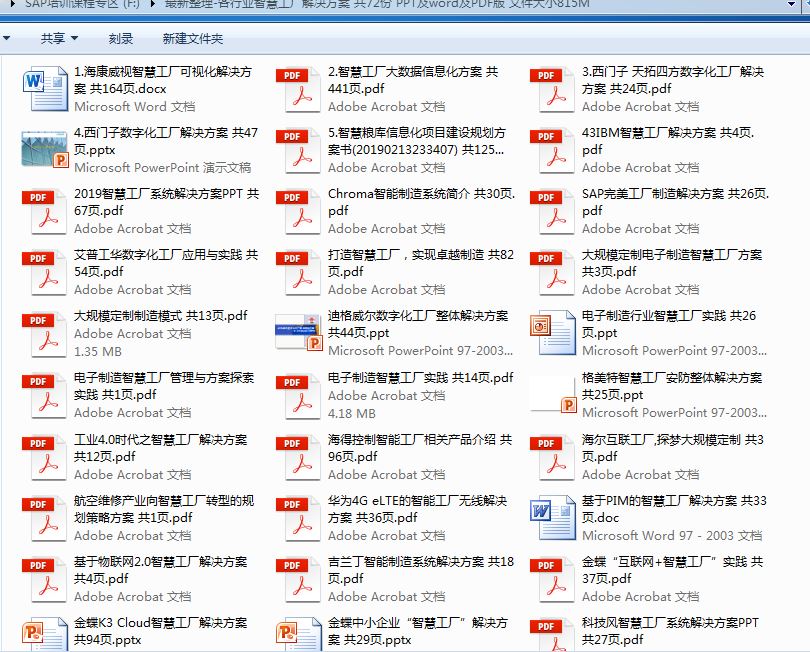Select file name 43IBM智慧工厂解决方案 共4页.pdf

point(668,141)
